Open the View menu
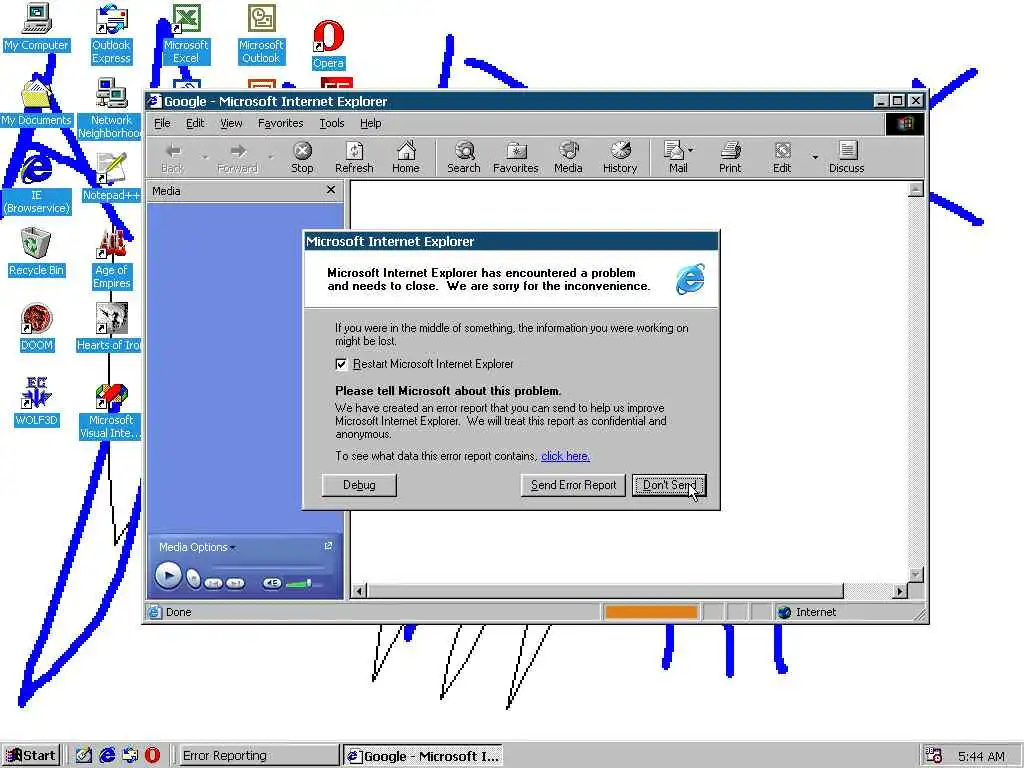Viewport: 1024px width, 768px height. (231, 123)
